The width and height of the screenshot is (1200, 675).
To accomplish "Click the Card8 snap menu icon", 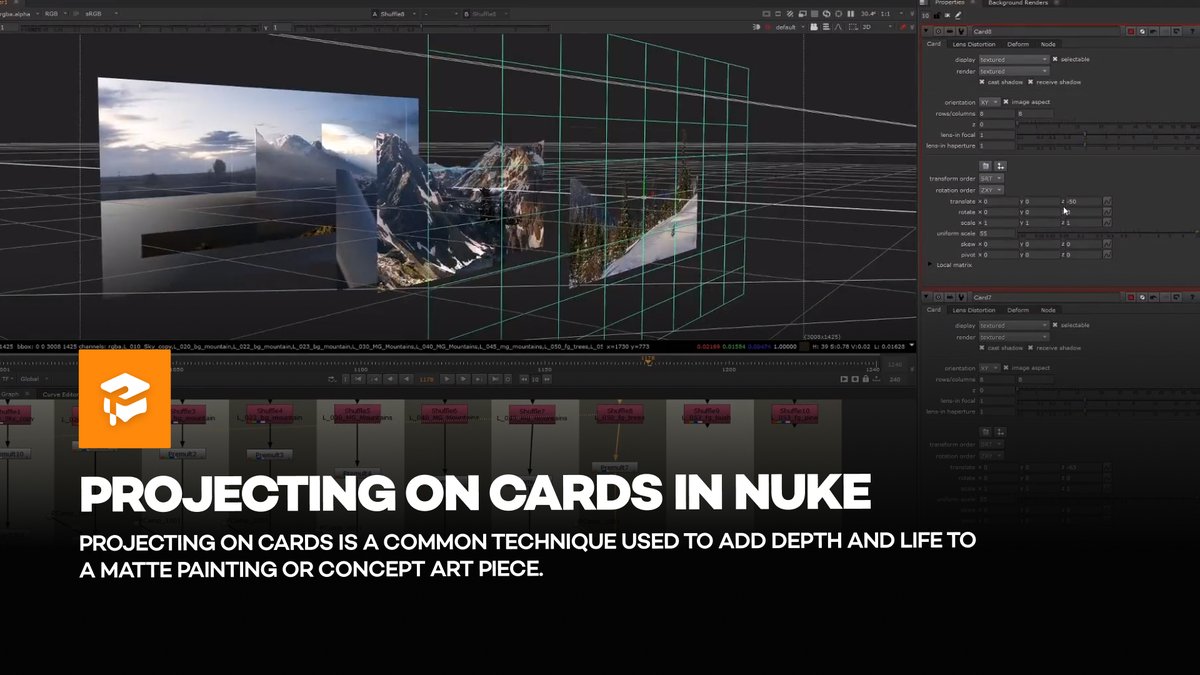I will (1000, 166).
